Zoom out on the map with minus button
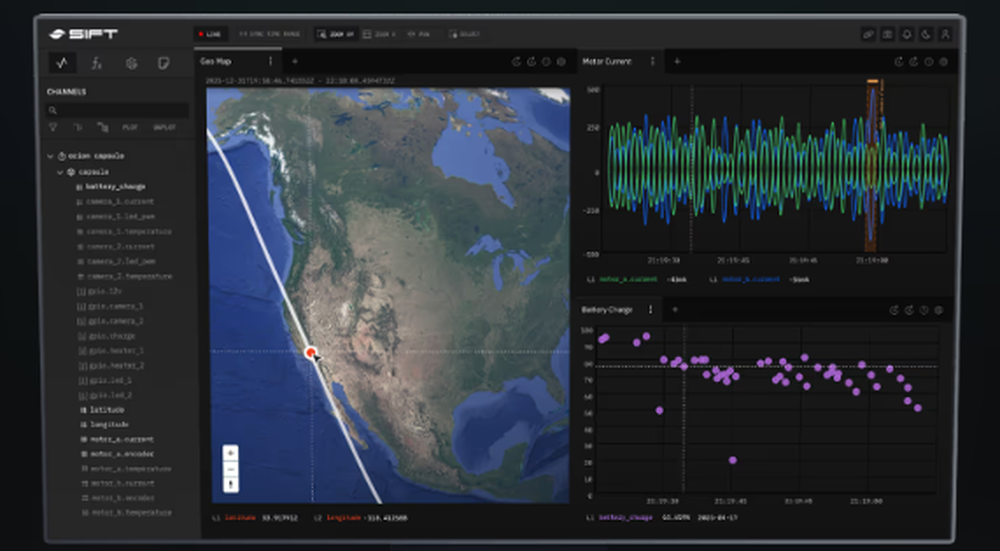 click(x=230, y=469)
